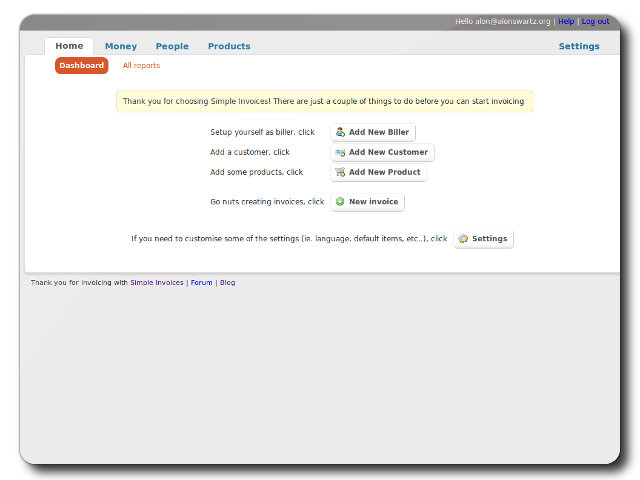Open the Settings tab at top right
Screen dimensions: 640x480
[579, 46]
